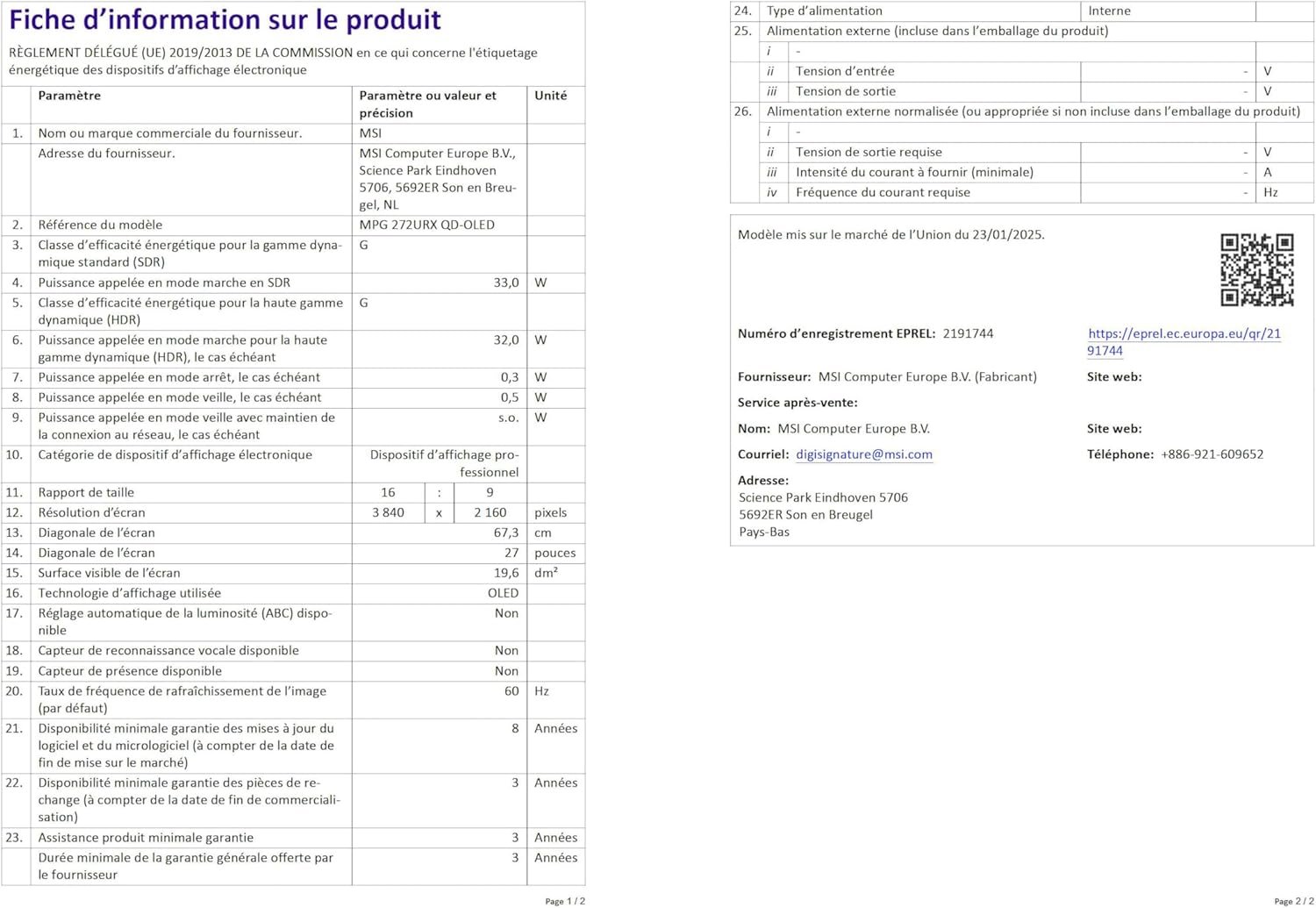Click the 'Unité' column header
1316x908 pixels.
[550, 96]
